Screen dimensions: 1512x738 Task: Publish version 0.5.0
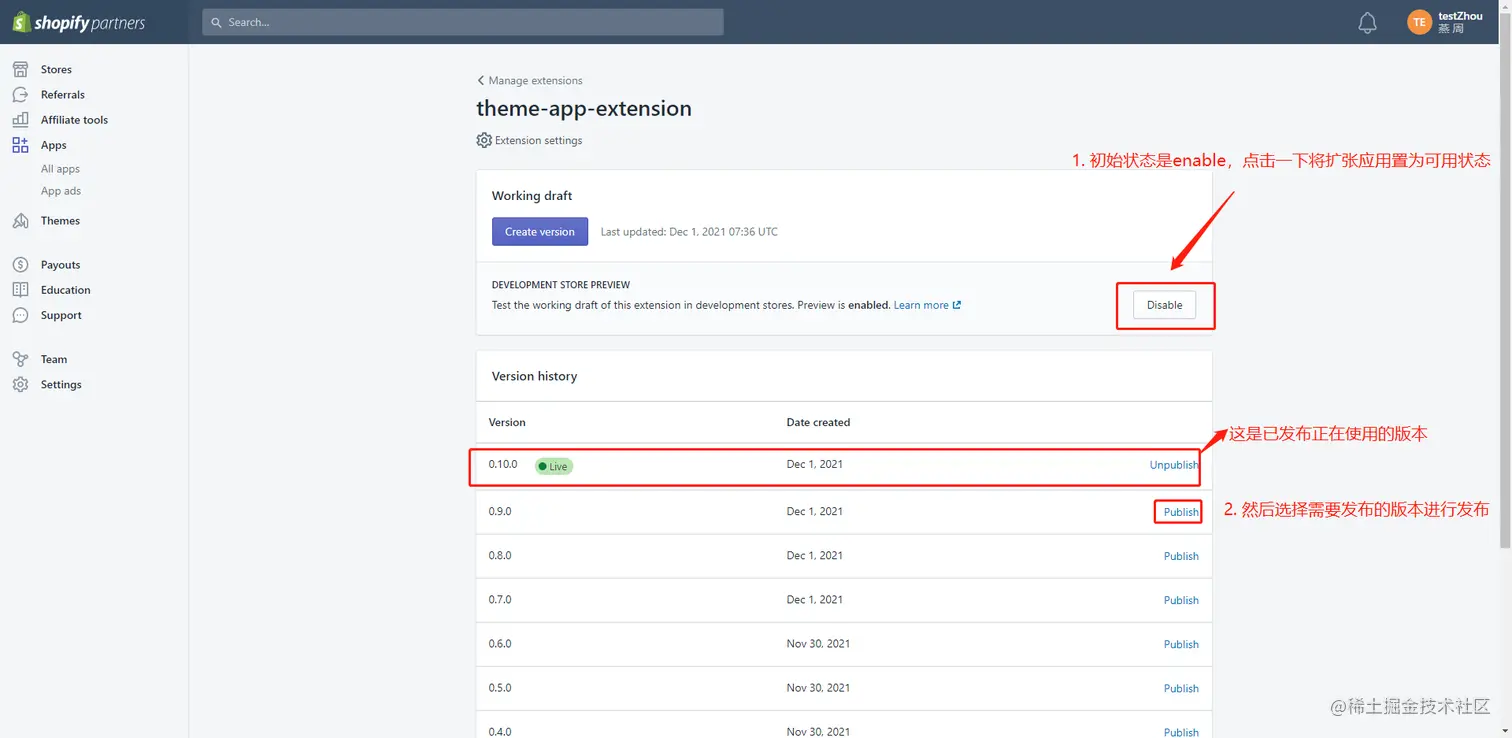click(1181, 688)
